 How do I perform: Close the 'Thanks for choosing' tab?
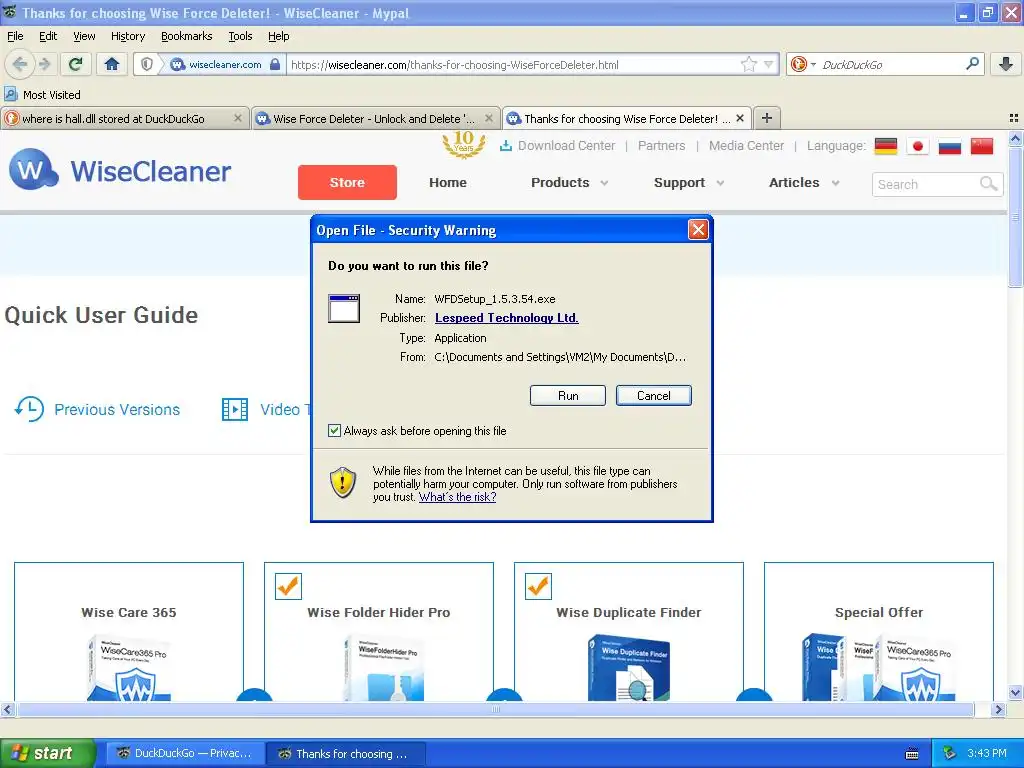pos(740,118)
